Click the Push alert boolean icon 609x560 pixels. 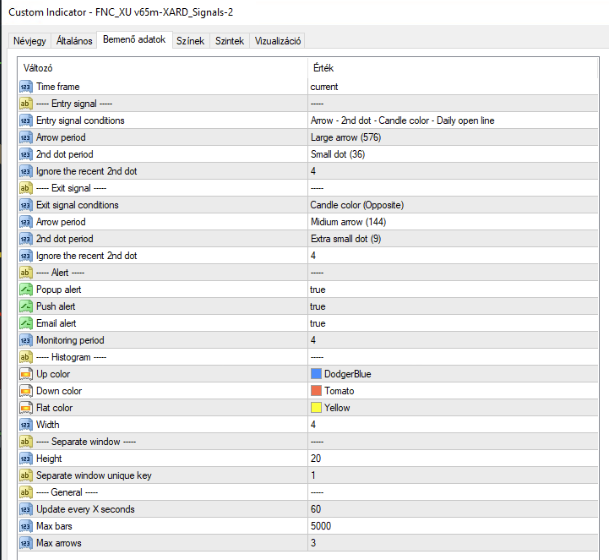(26, 307)
